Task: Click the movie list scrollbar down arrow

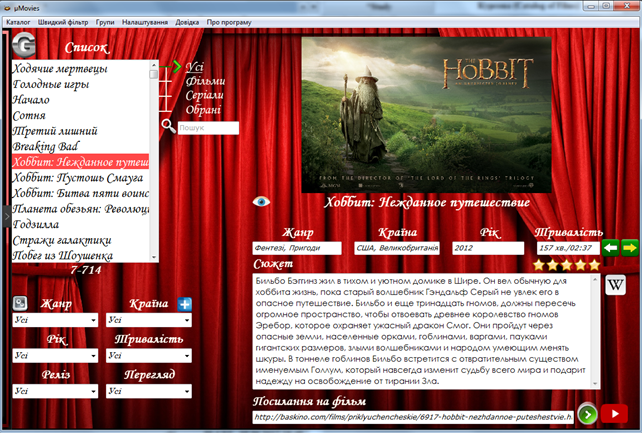Action: tap(154, 257)
